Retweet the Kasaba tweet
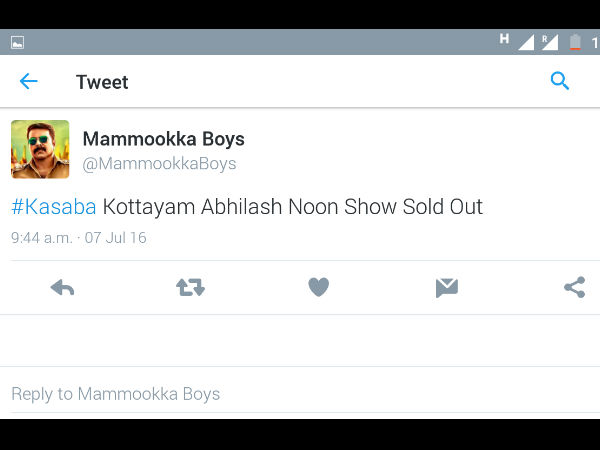This screenshot has height=450, width=600. click(x=190, y=288)
